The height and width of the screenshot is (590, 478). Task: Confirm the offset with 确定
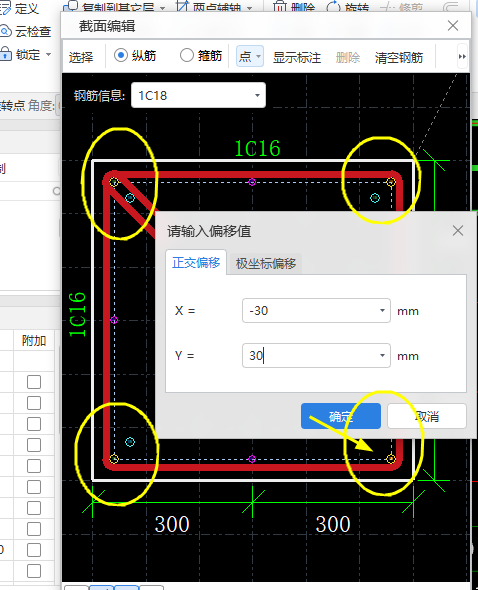[x=341, y=416]
